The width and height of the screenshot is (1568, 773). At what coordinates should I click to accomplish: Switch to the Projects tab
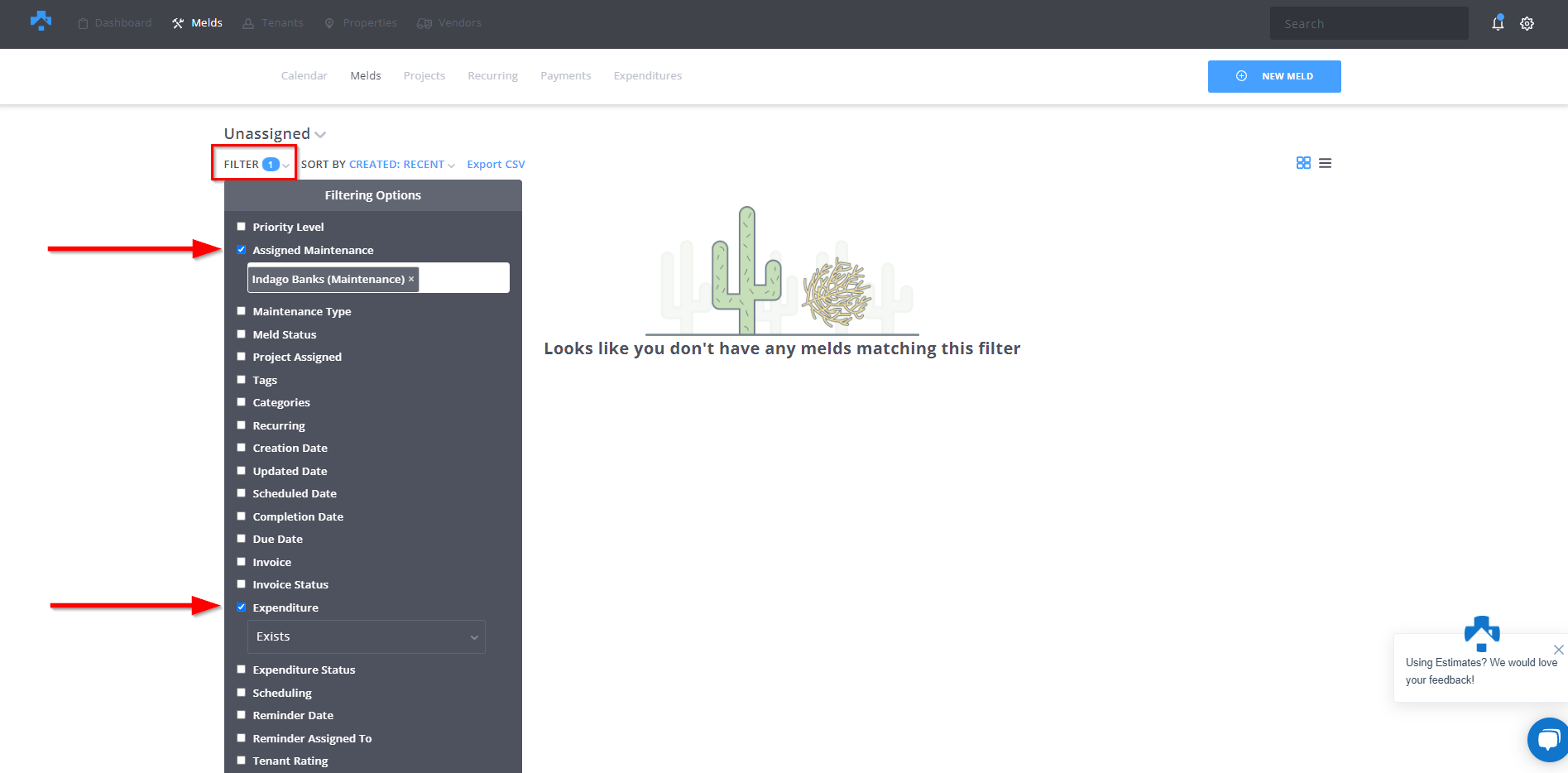click(424, 75)
